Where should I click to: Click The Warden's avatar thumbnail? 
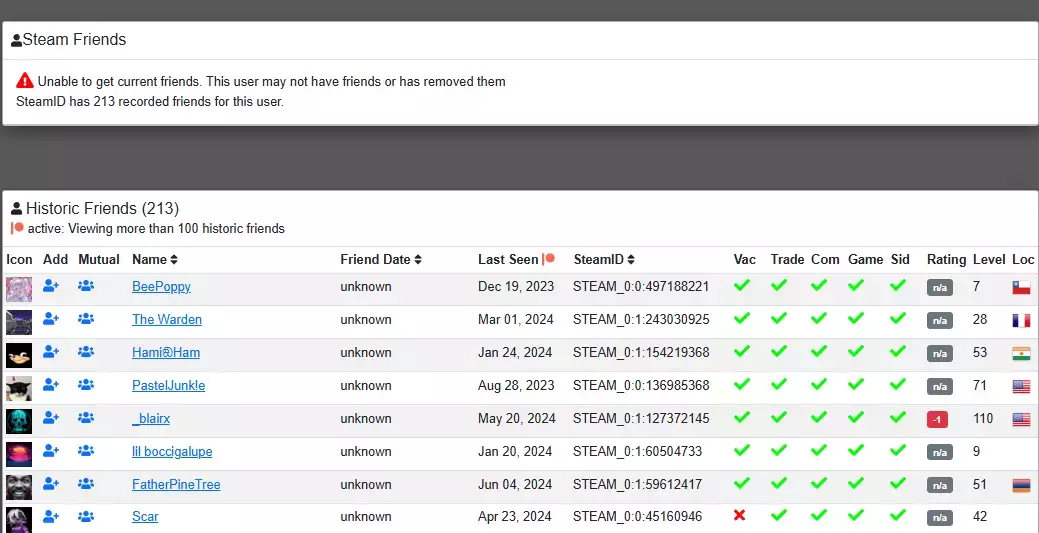19,322
